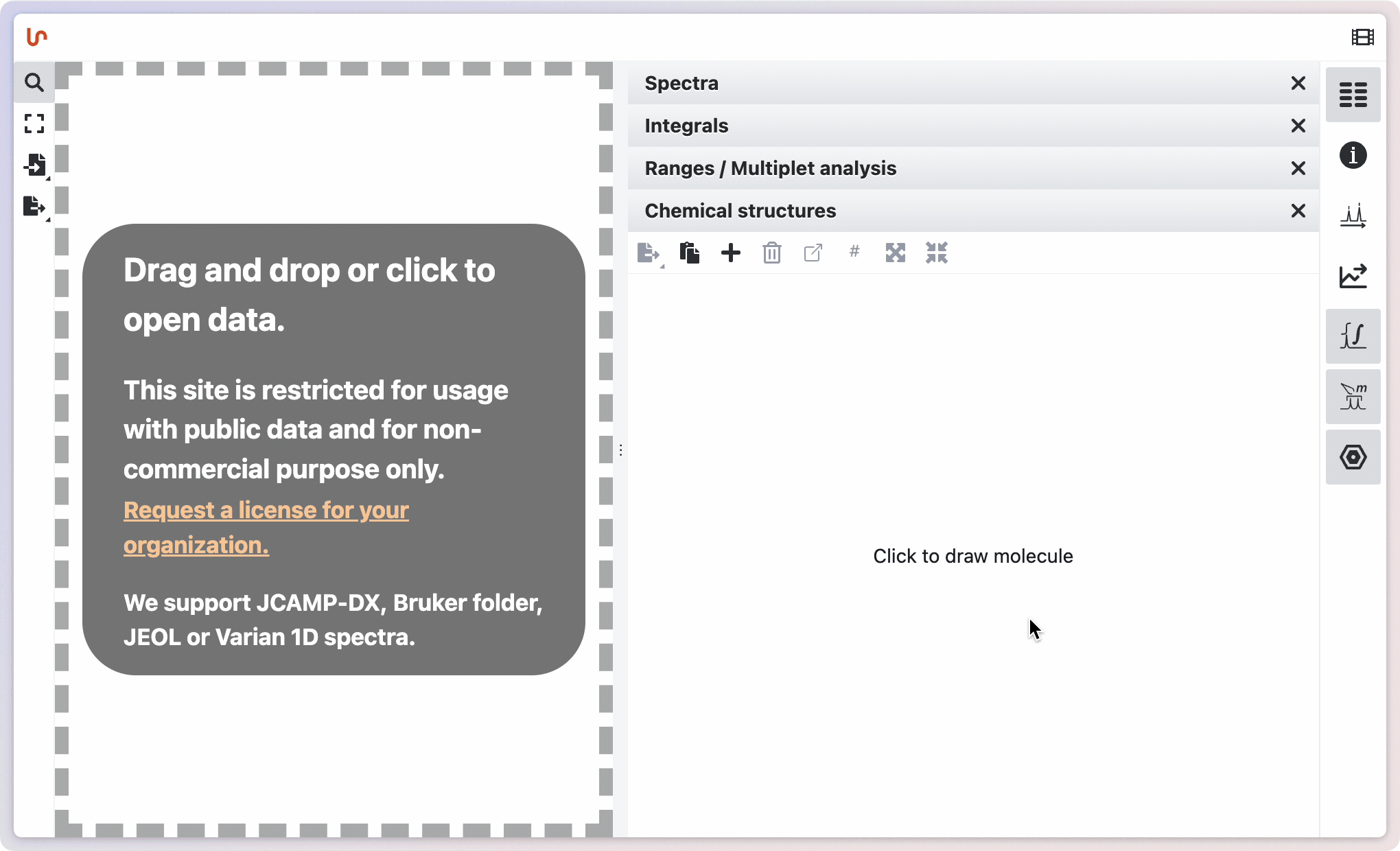Toggle the integrals panel icon in sidebar
The image size is (1400, 851).
click(x=1353, y=336)
